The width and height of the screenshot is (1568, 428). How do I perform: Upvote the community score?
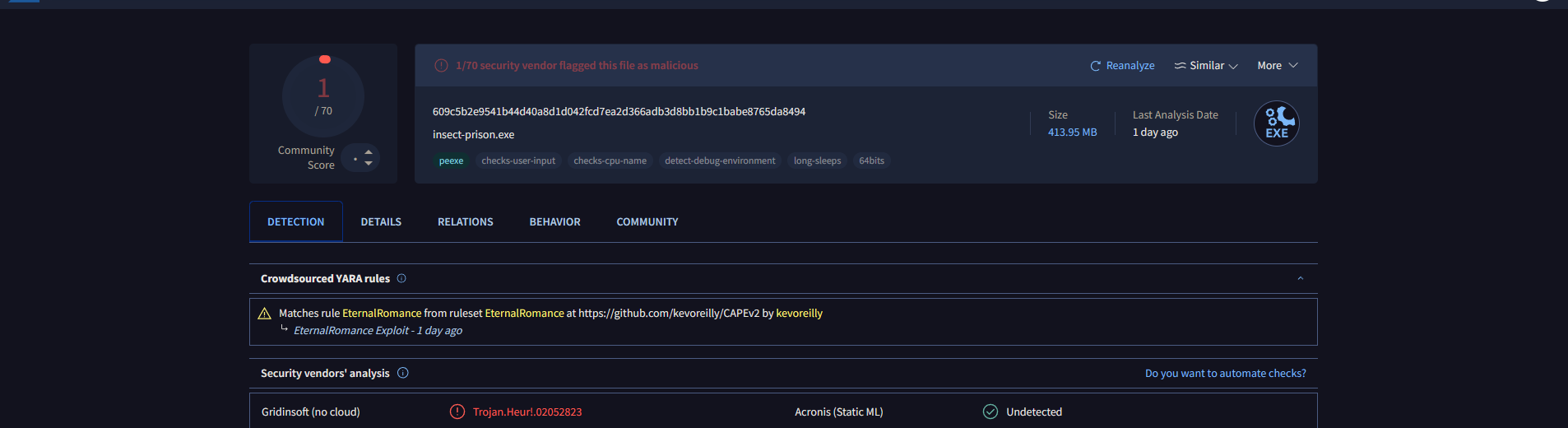click(x=369, y=151)
